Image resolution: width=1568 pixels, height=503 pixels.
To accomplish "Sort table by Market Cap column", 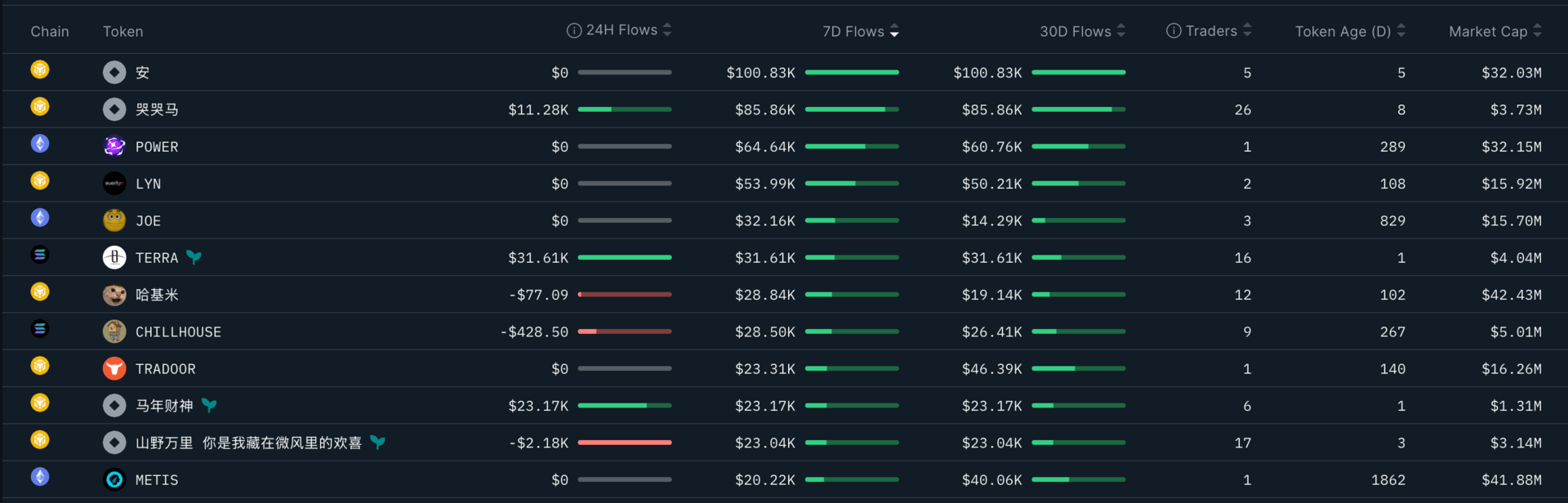I will pyautogui.click(x=1538, y=30).
